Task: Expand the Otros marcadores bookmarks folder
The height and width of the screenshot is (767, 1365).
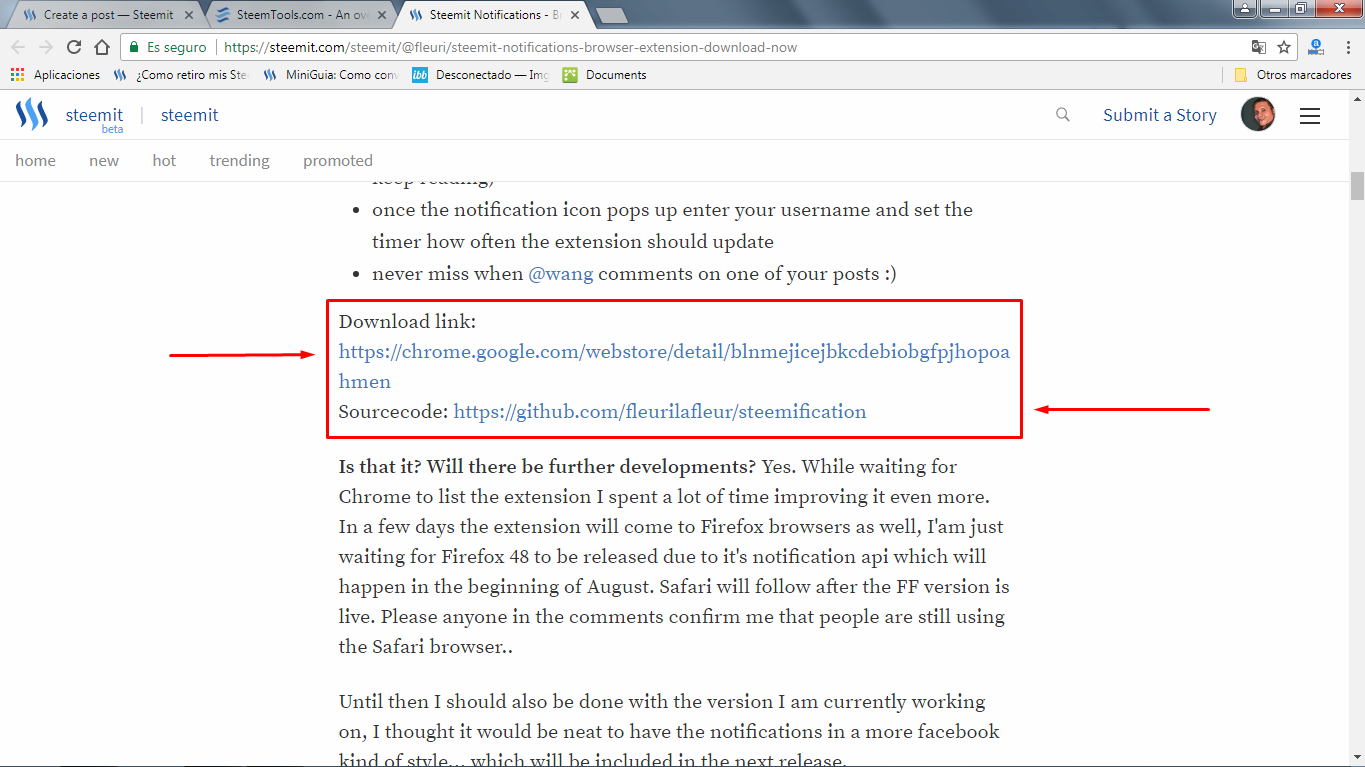Action: (x=1292, y=75)
